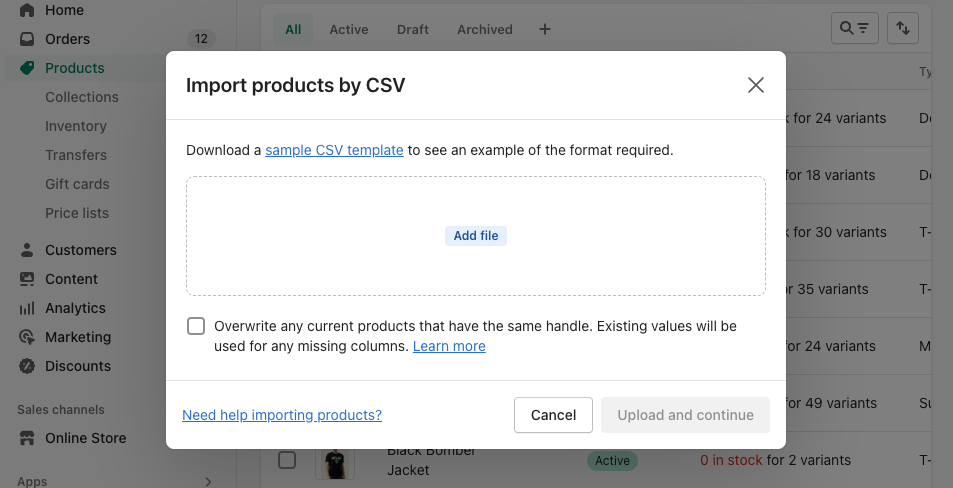Screen dimensions: 953x488
Task: Enable overwrite current products checkbox
Action: pyautogui.click(x=196, y=326)
